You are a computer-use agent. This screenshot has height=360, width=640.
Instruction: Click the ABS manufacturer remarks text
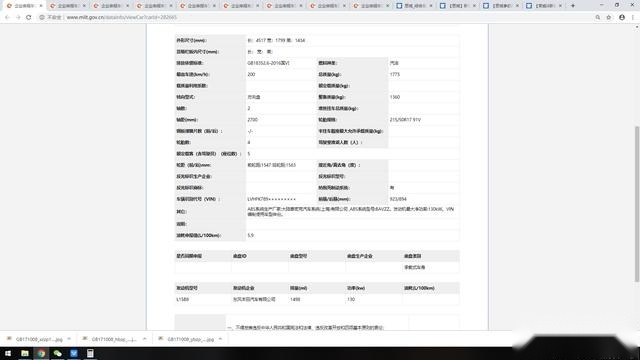tap(351, 211)
